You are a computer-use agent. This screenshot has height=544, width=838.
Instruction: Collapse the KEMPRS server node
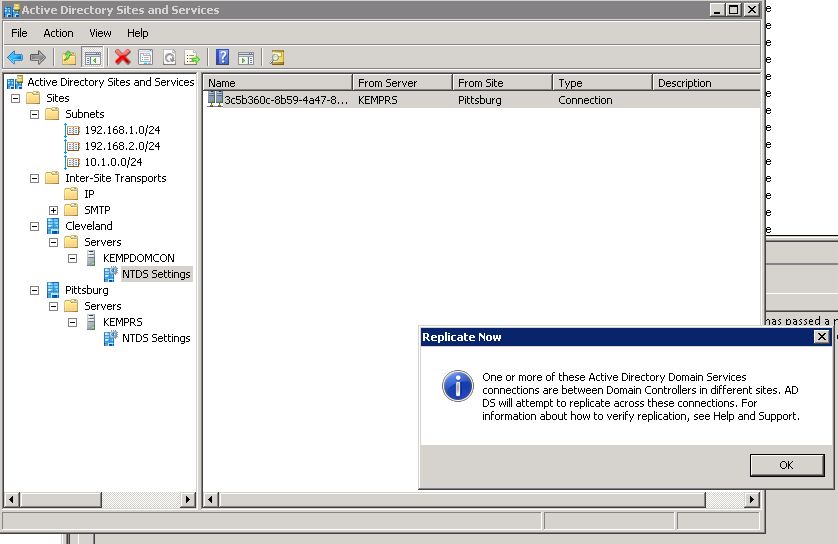tap(73, 323)
